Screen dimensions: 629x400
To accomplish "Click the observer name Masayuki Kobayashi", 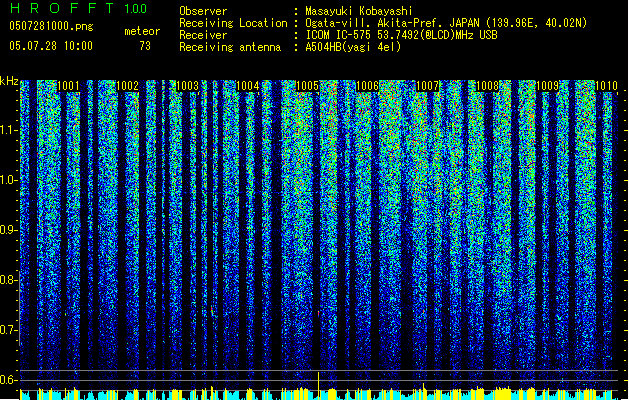I will [359, 11].
